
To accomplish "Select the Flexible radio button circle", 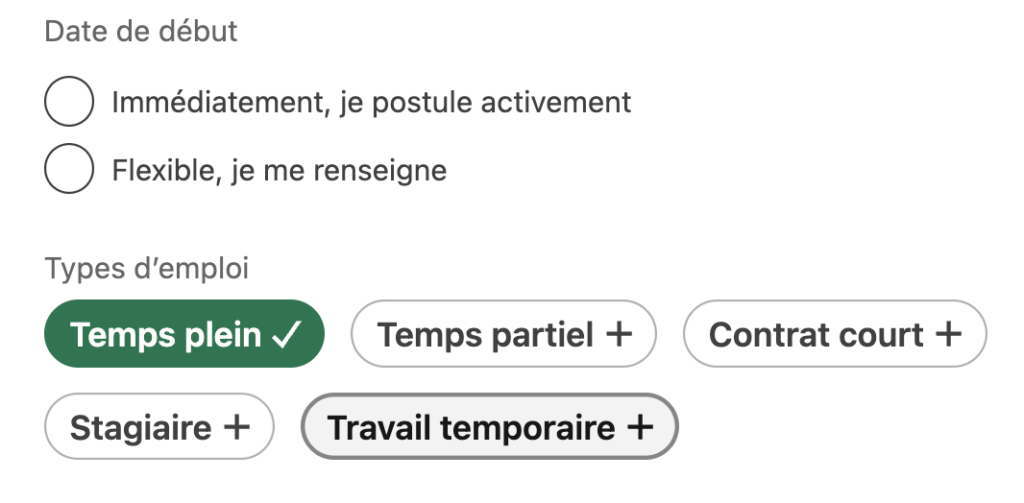I will pyautogui.click(x=69, y=170).
